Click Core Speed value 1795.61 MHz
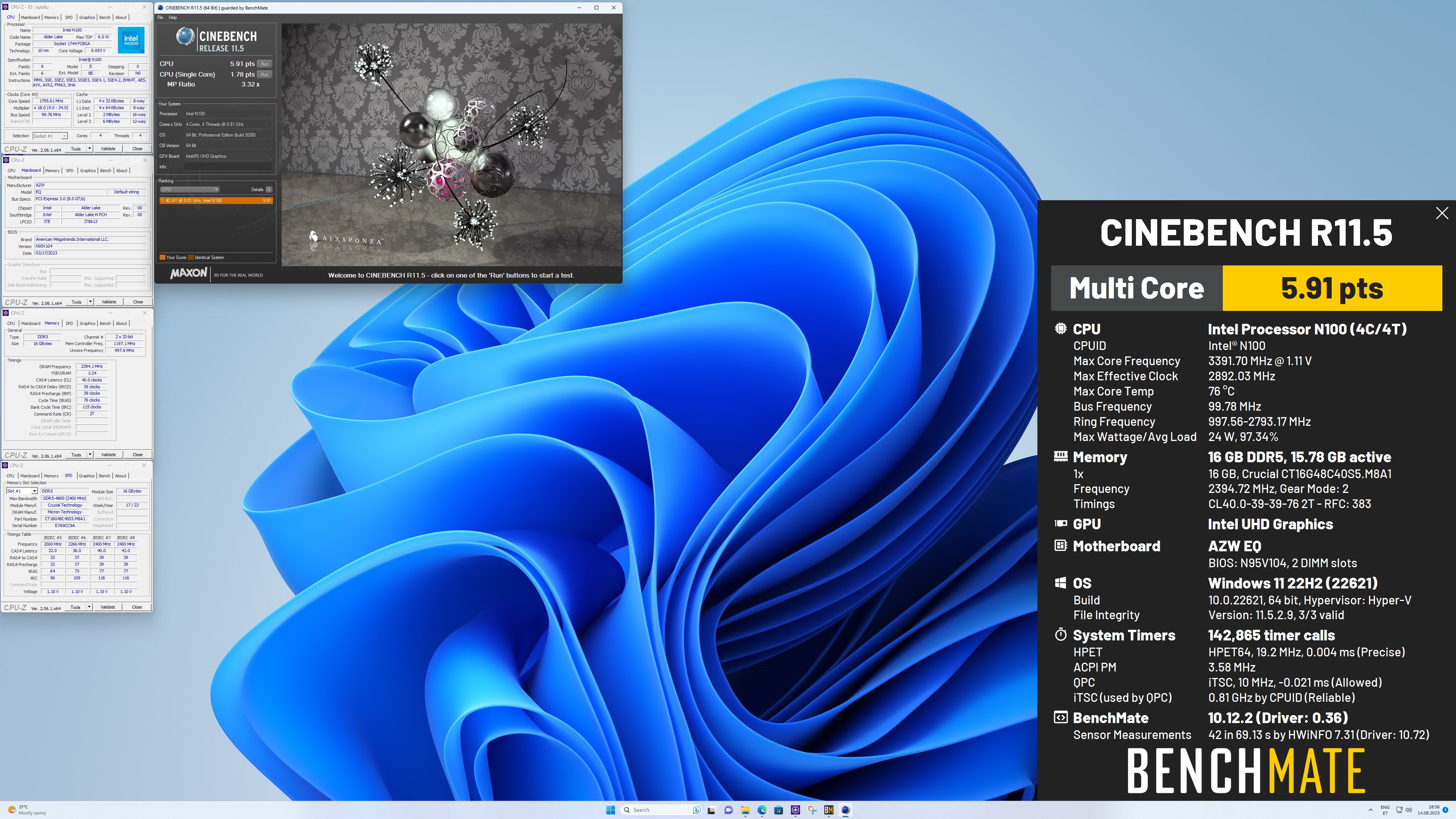1456x819 pixels. (x=52, y=101)
